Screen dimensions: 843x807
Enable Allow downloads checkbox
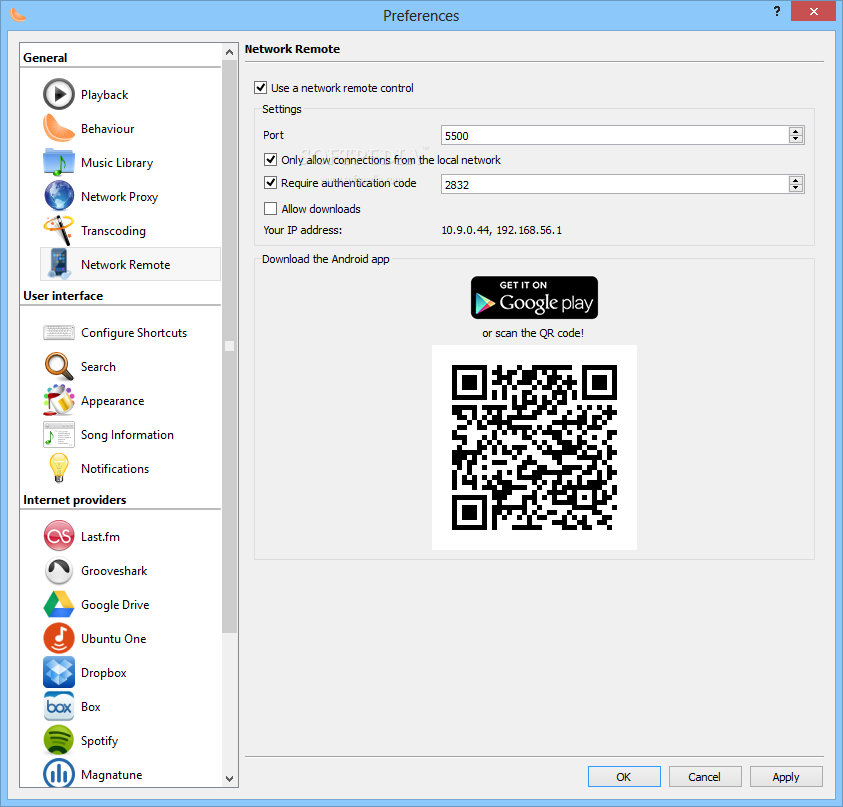[270, 208]
